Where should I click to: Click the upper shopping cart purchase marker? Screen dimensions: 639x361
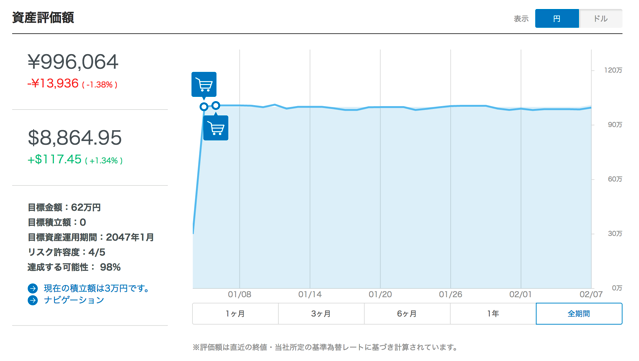click(x=204, y=84)
